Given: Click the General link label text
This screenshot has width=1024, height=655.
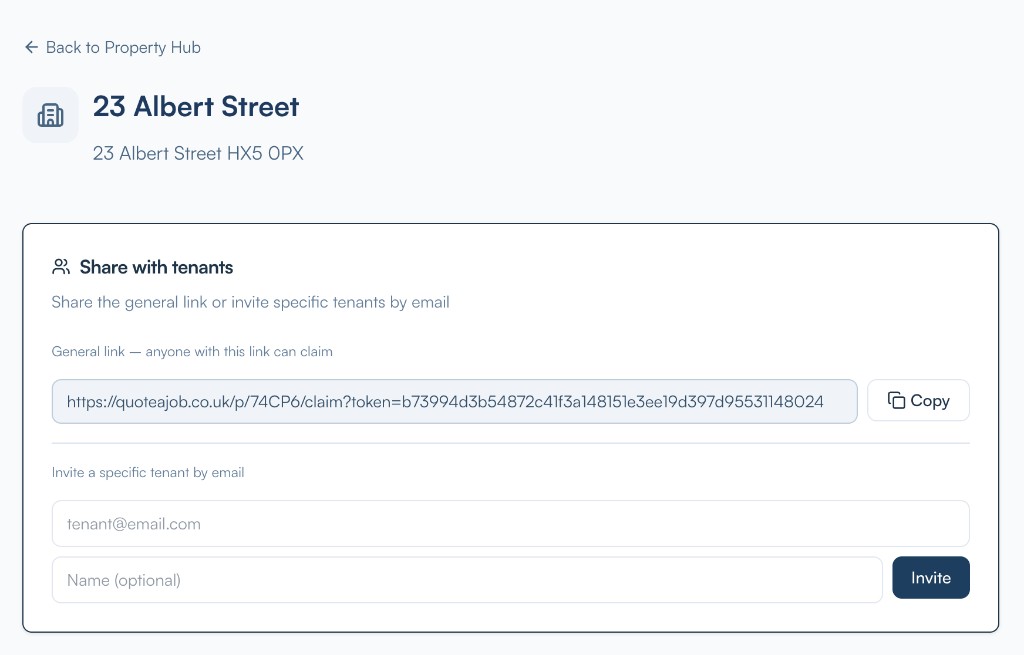Looking at the screenshot, I should [x=191, y=352].
